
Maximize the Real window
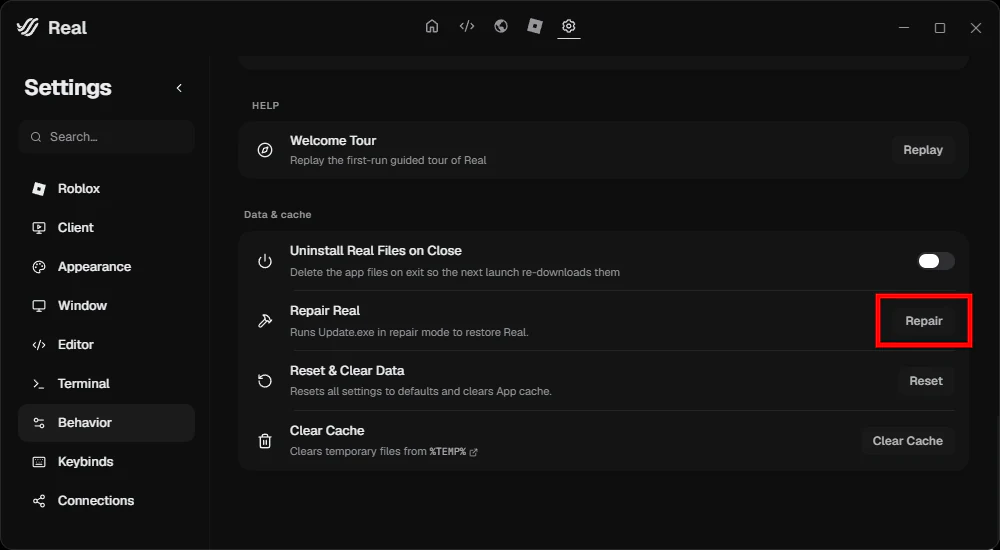tap(939, 27)
